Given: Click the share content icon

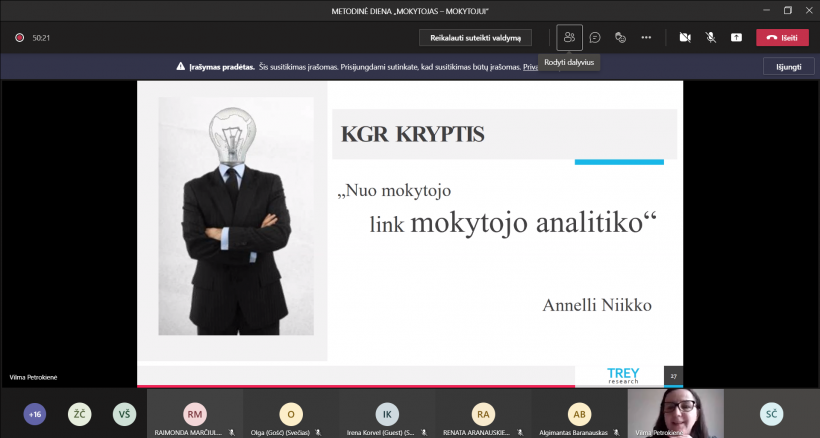Looking at the screenshot, I should (736, 38).
